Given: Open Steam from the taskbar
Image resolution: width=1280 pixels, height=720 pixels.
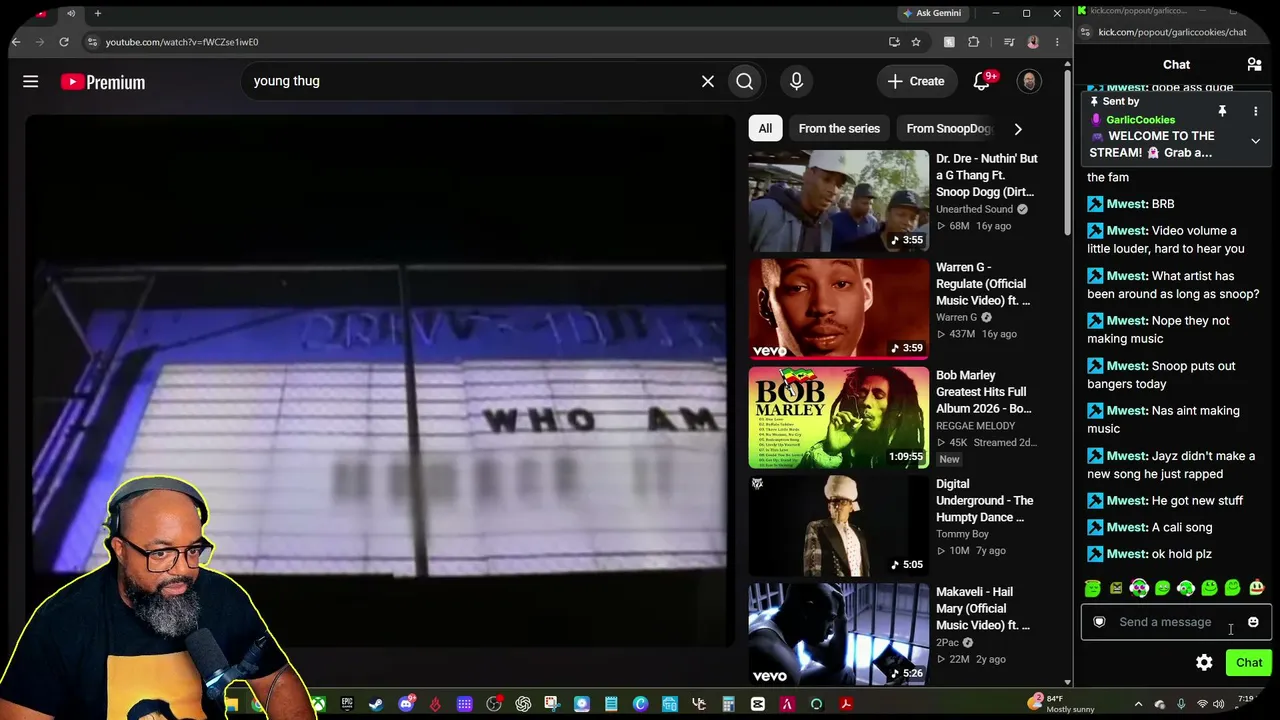Looking at the screenshot, I should [x=376, y=704].
